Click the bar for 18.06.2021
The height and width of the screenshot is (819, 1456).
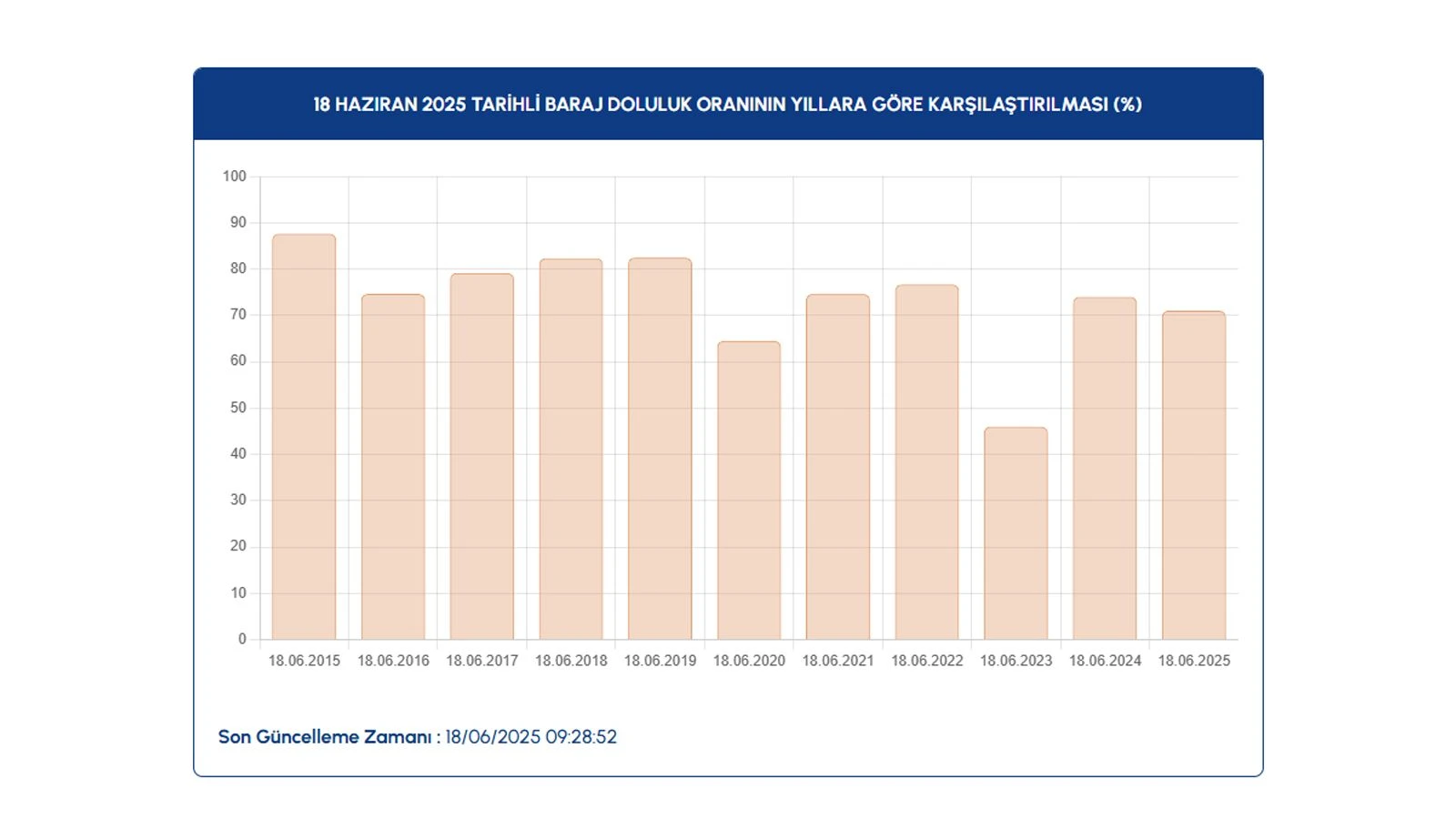(x=837, y=466)
